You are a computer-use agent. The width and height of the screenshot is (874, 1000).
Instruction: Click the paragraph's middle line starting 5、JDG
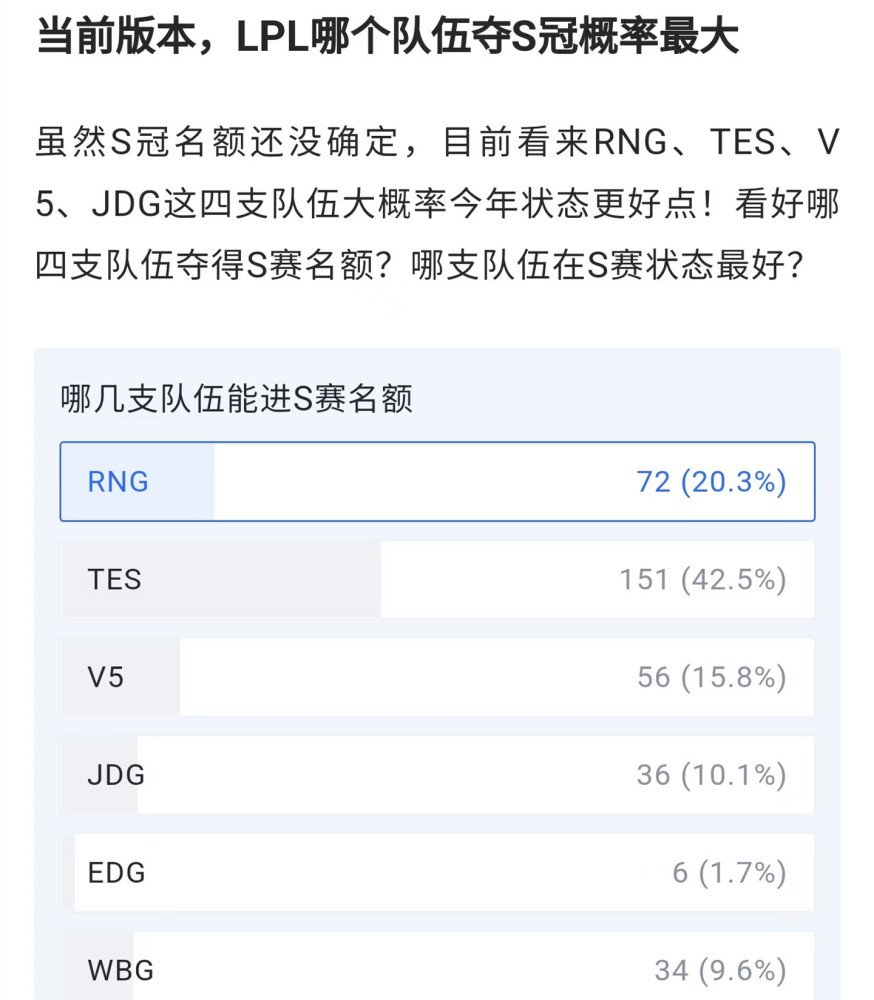click(x=437, y=206)
